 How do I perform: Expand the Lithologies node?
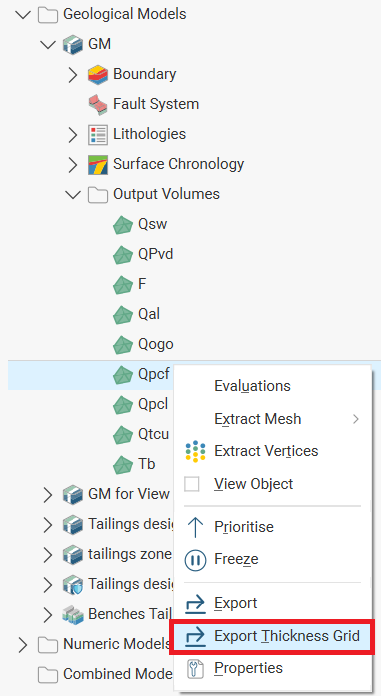[x=73, y=134]
